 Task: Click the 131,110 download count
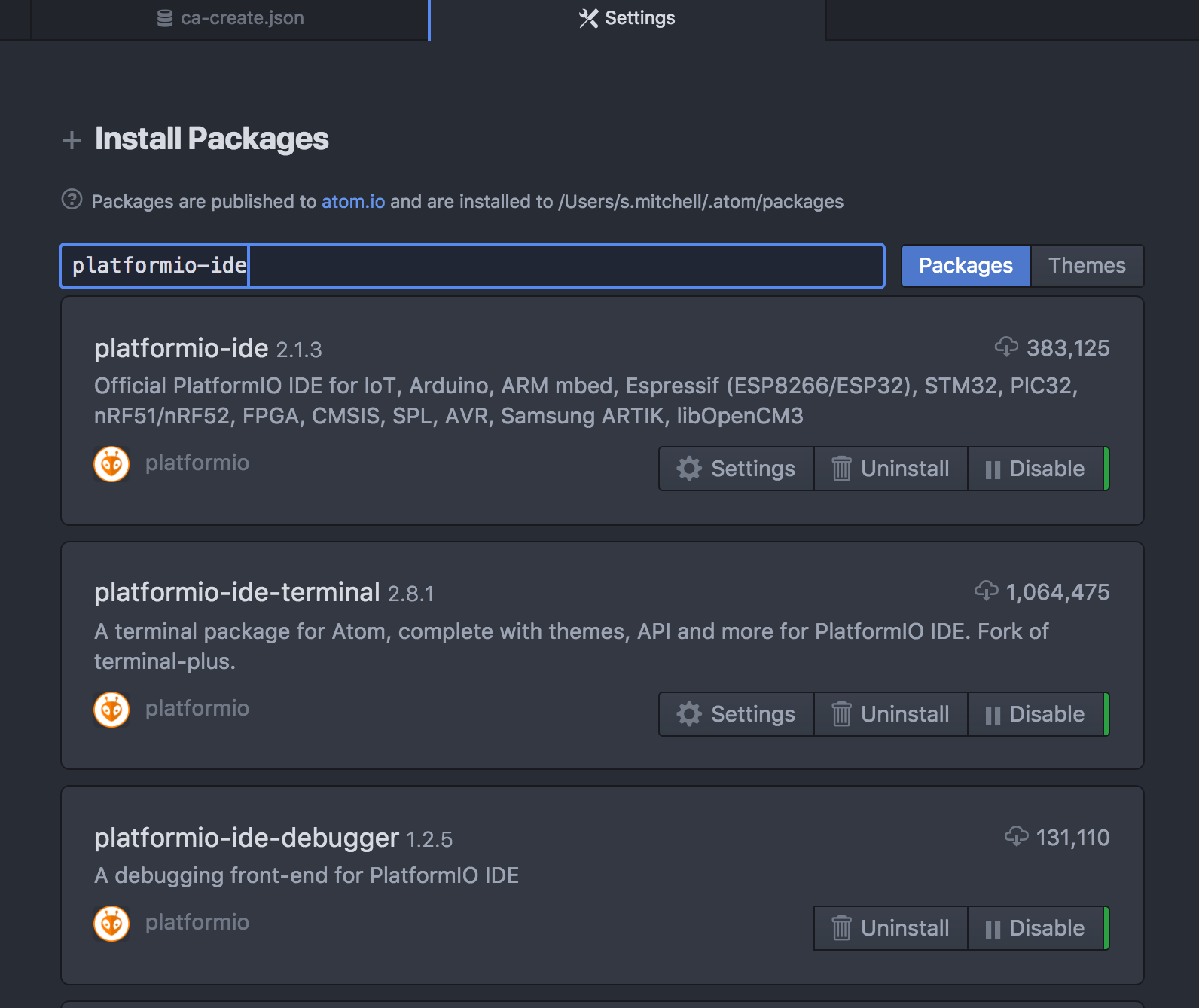coord(1072,838)
